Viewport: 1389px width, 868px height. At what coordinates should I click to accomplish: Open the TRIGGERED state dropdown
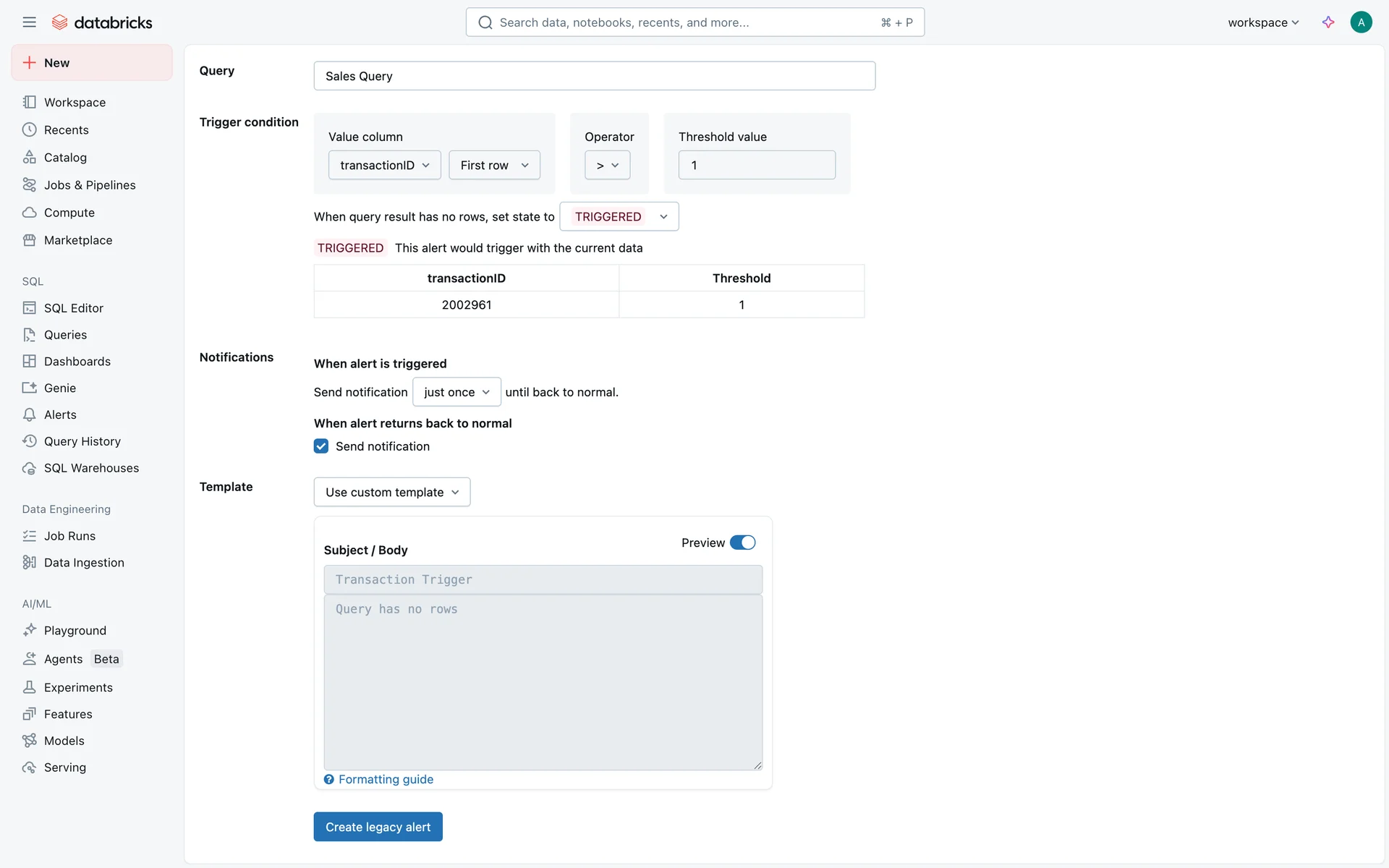click(x=619, y=216)
